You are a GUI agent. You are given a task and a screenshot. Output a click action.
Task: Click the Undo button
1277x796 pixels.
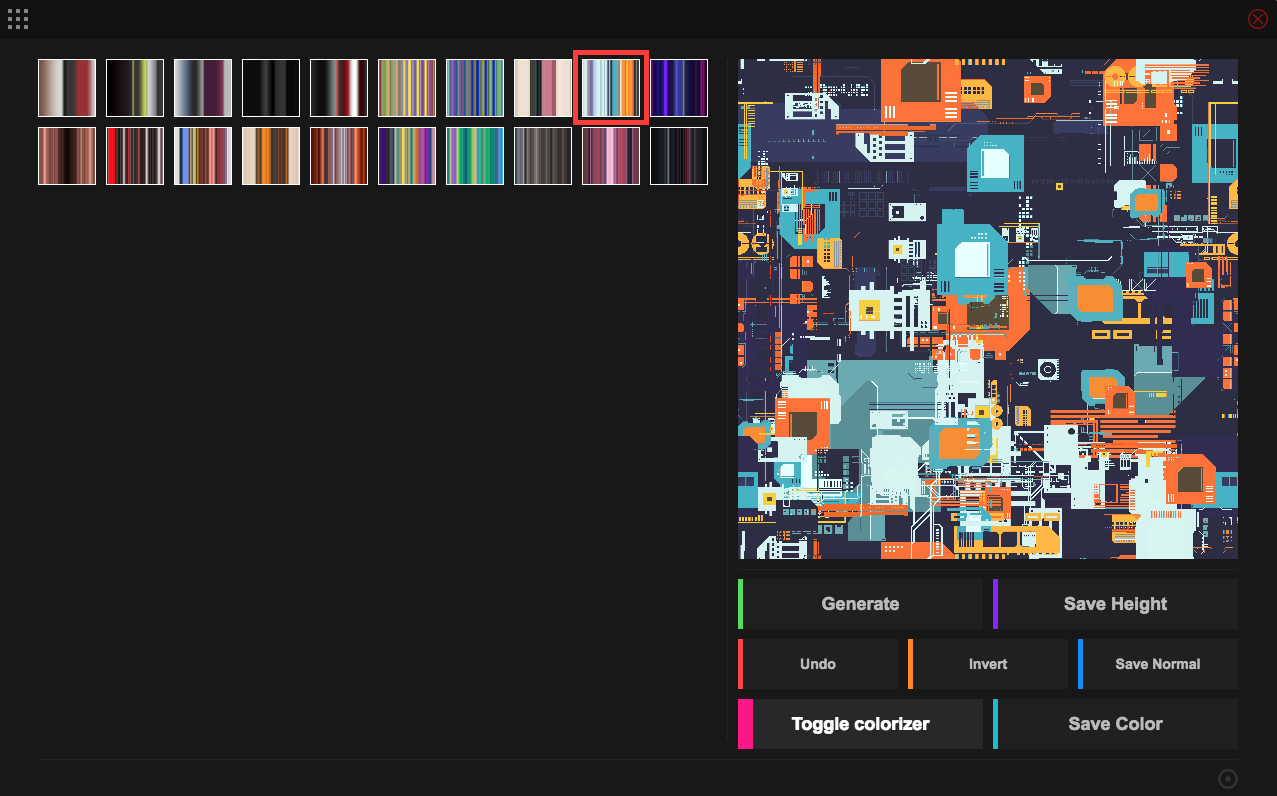pos(818,664)
